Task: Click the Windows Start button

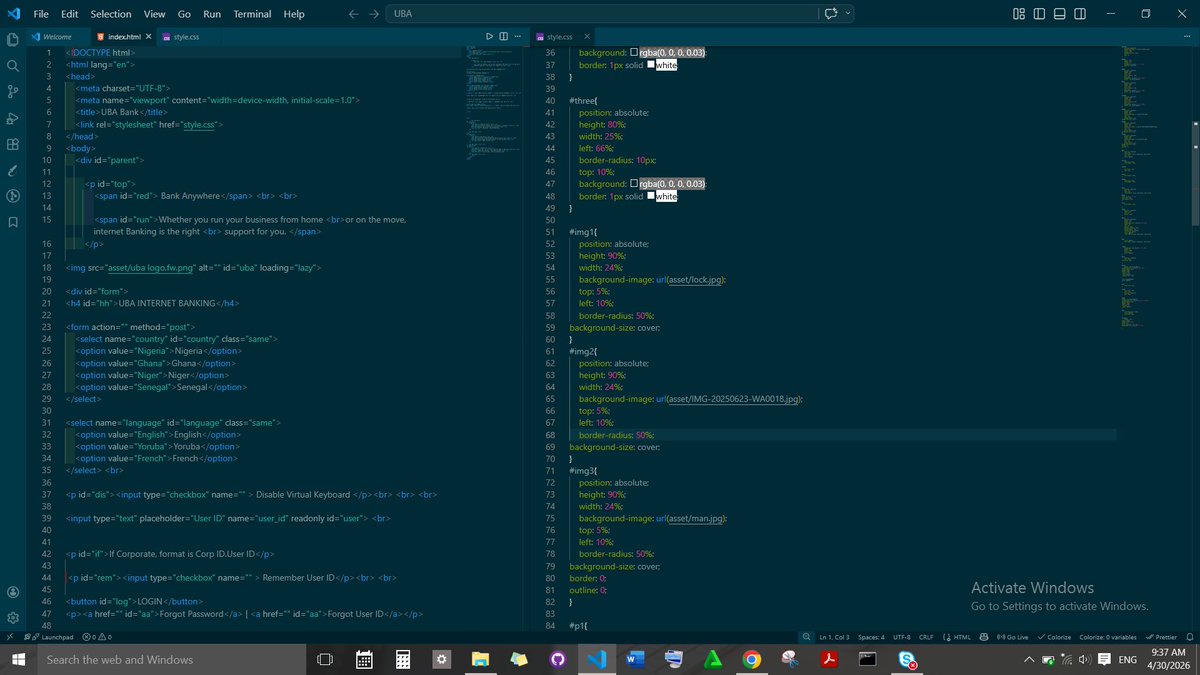Action: click(x=18, y=660)
